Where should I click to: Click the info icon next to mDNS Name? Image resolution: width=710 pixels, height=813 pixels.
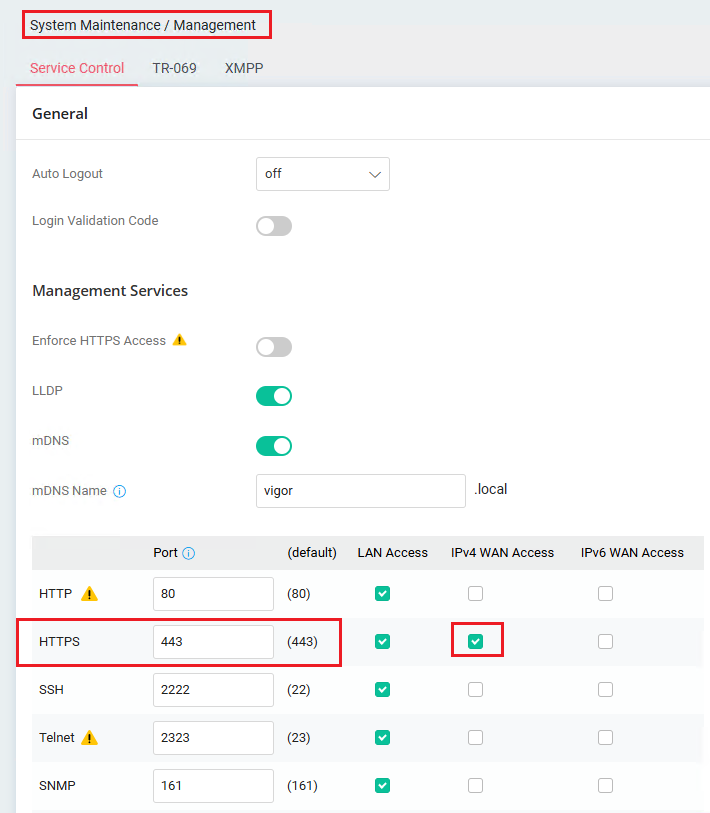[x=119, y=491]
